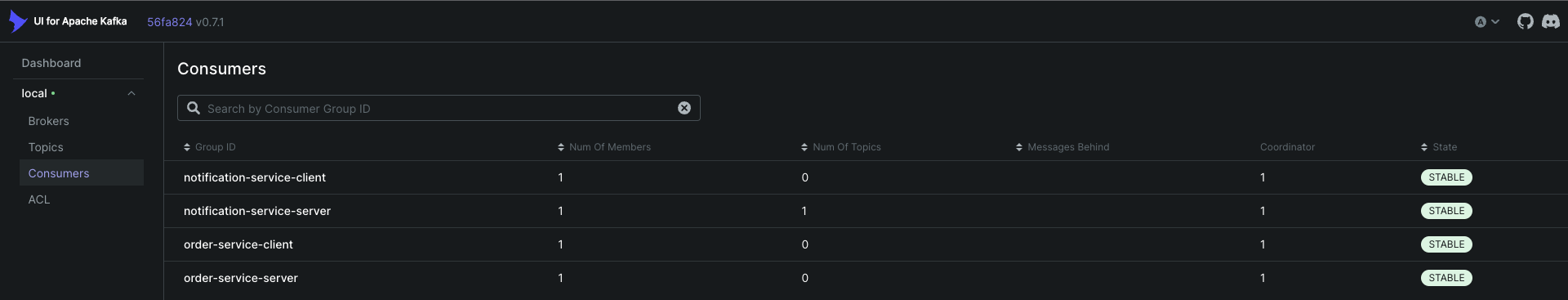This screenshot has height=300, width=1568.
Task: Open the Dashboard page
Action: (51, 63)
